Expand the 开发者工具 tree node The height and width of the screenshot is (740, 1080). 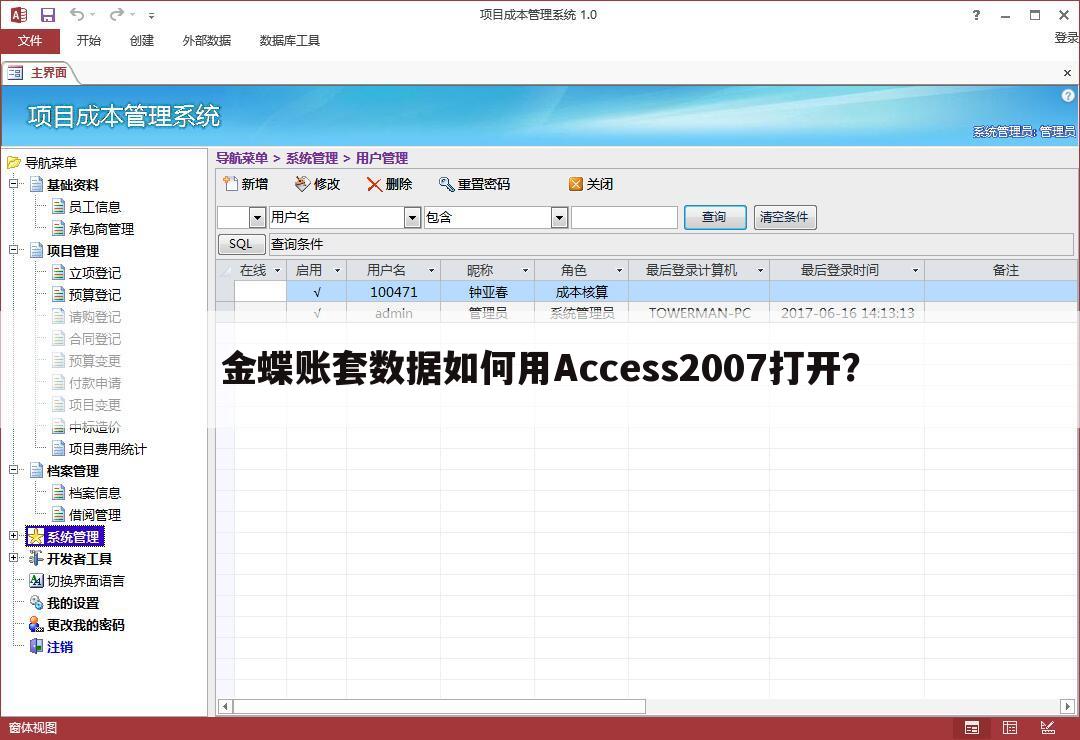(14, 558)
